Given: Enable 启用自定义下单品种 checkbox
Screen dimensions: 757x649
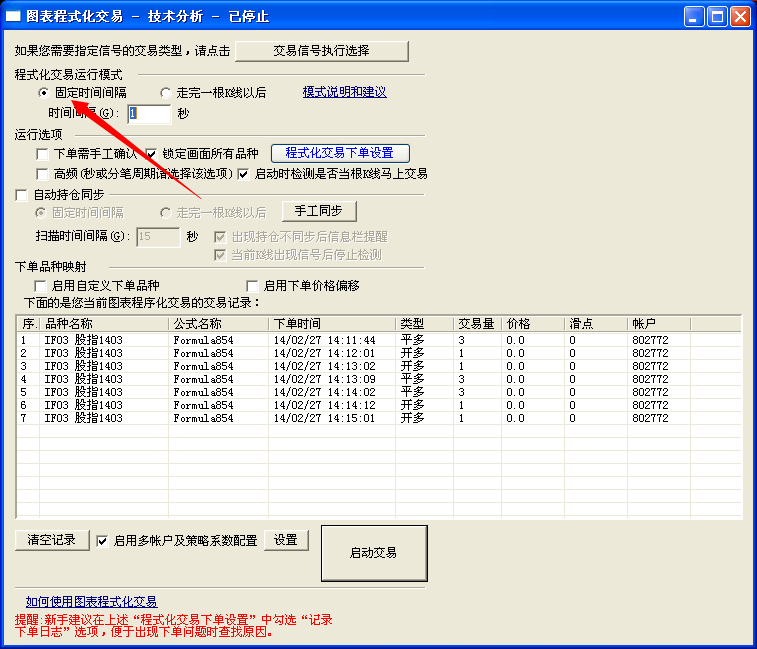Looking at the screenshot, I should tap(40, 286).
